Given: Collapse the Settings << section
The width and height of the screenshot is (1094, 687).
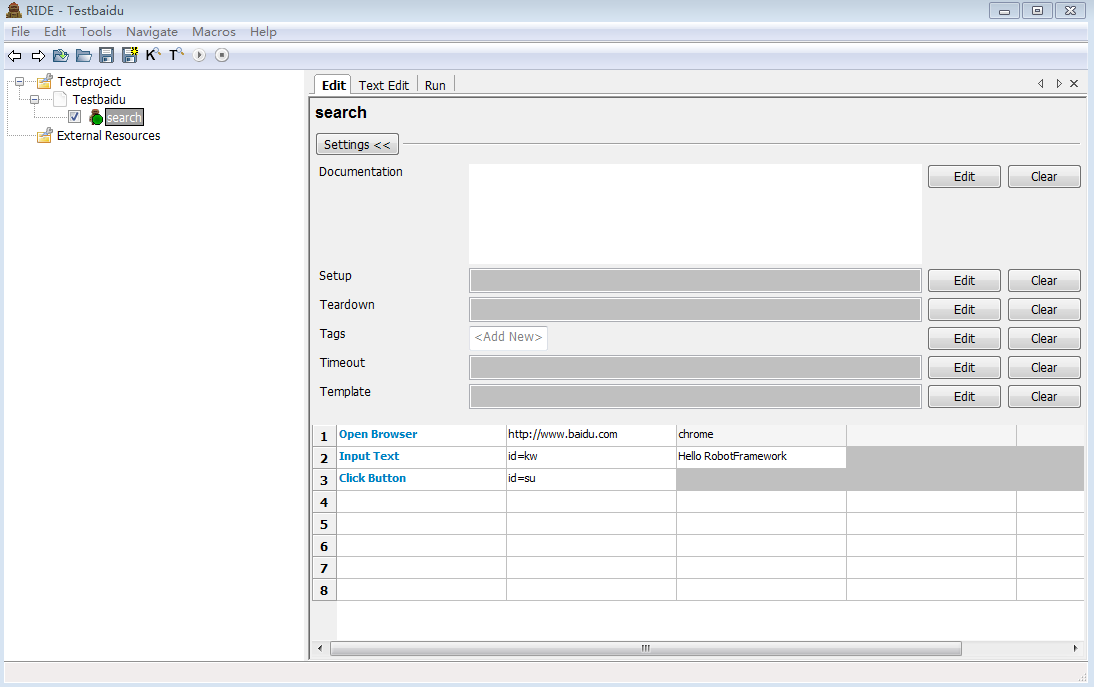Looking at the screenshot, I should click(357, 145).
